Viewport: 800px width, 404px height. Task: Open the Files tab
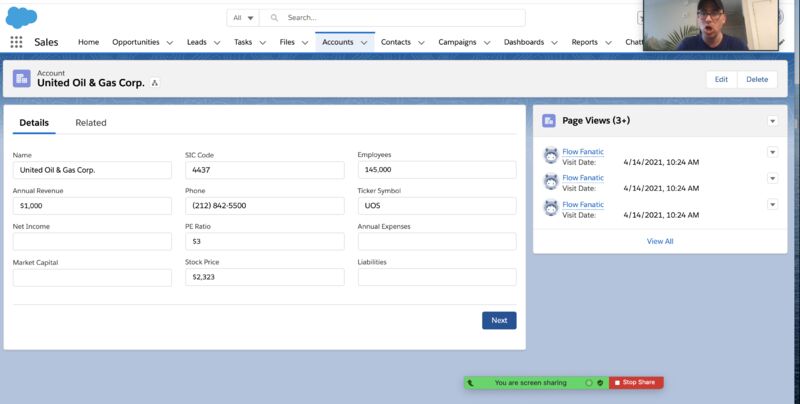pos(287,42)
